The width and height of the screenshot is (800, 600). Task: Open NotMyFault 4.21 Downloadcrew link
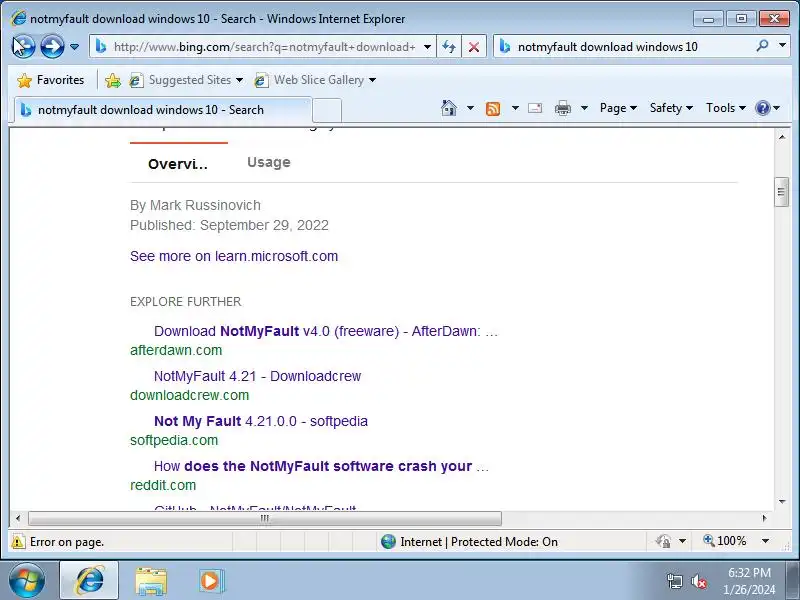click(258, 376)
